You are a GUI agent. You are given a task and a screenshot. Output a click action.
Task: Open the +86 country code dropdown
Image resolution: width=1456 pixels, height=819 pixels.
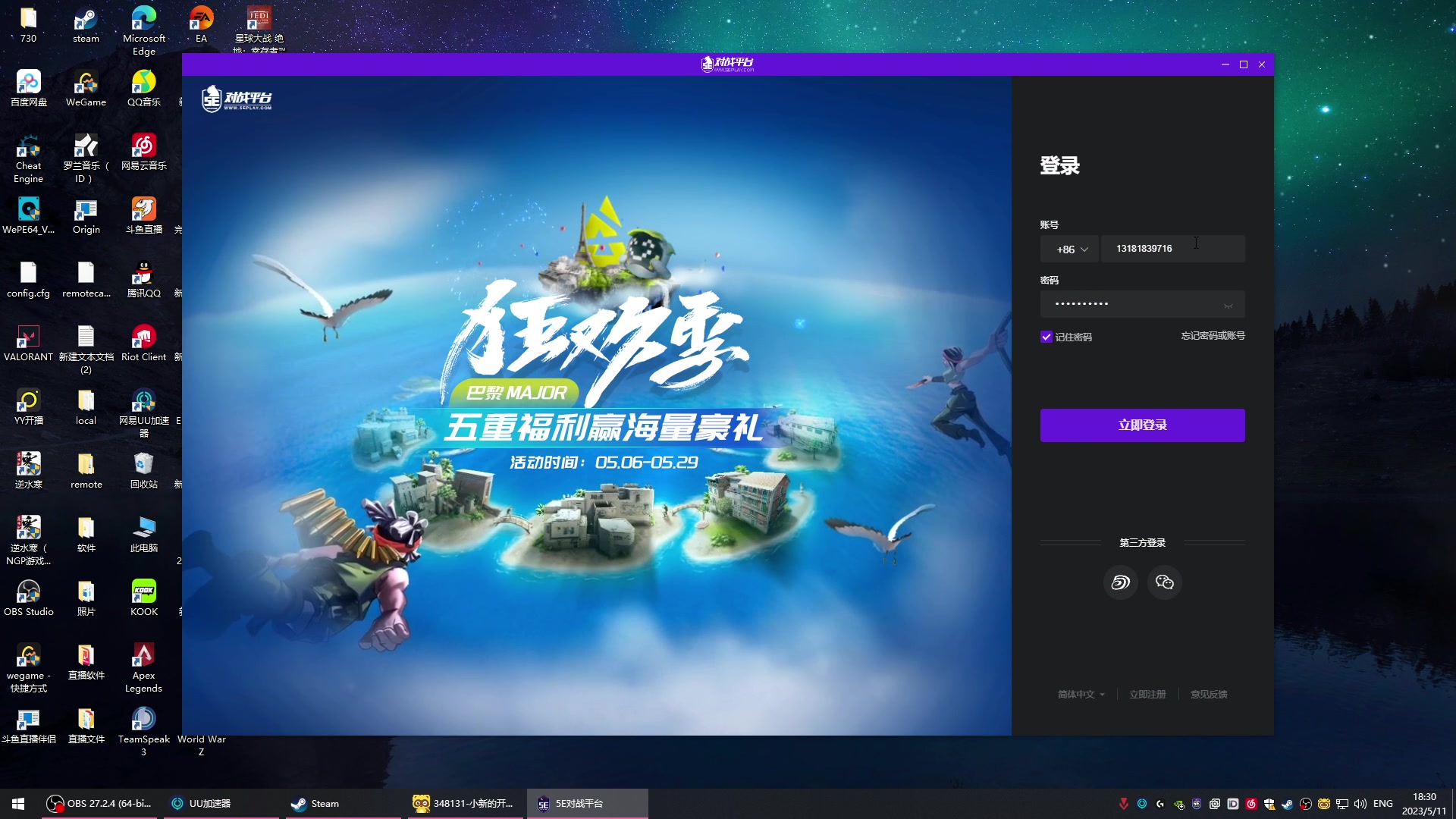(1069, 249)
